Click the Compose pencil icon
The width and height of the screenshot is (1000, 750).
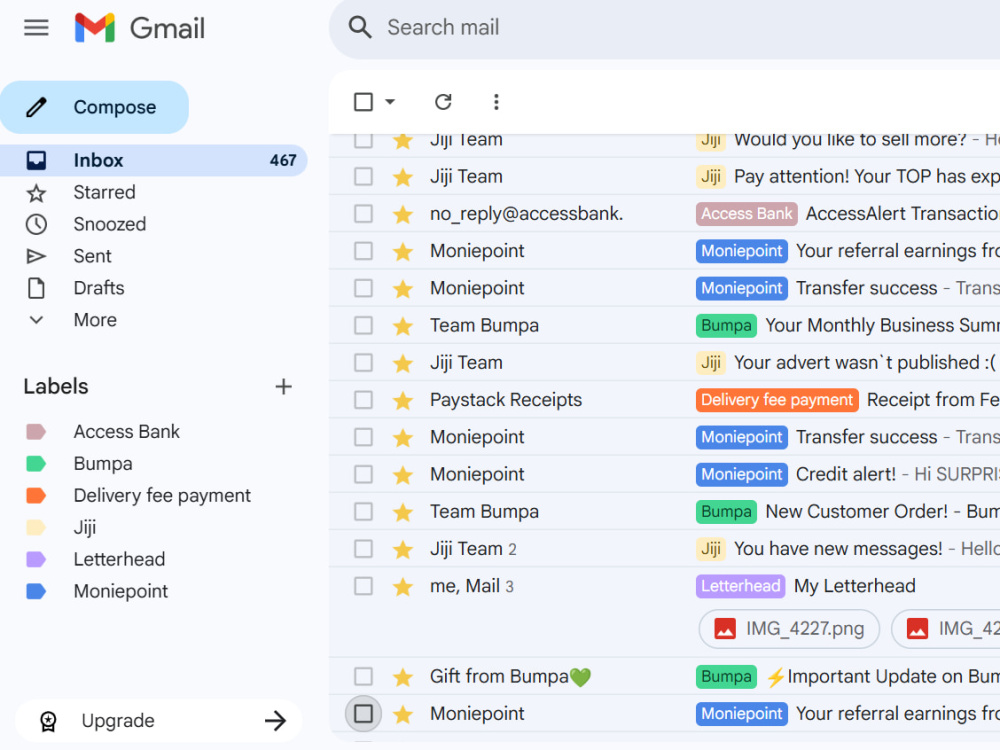pos(36,107)
